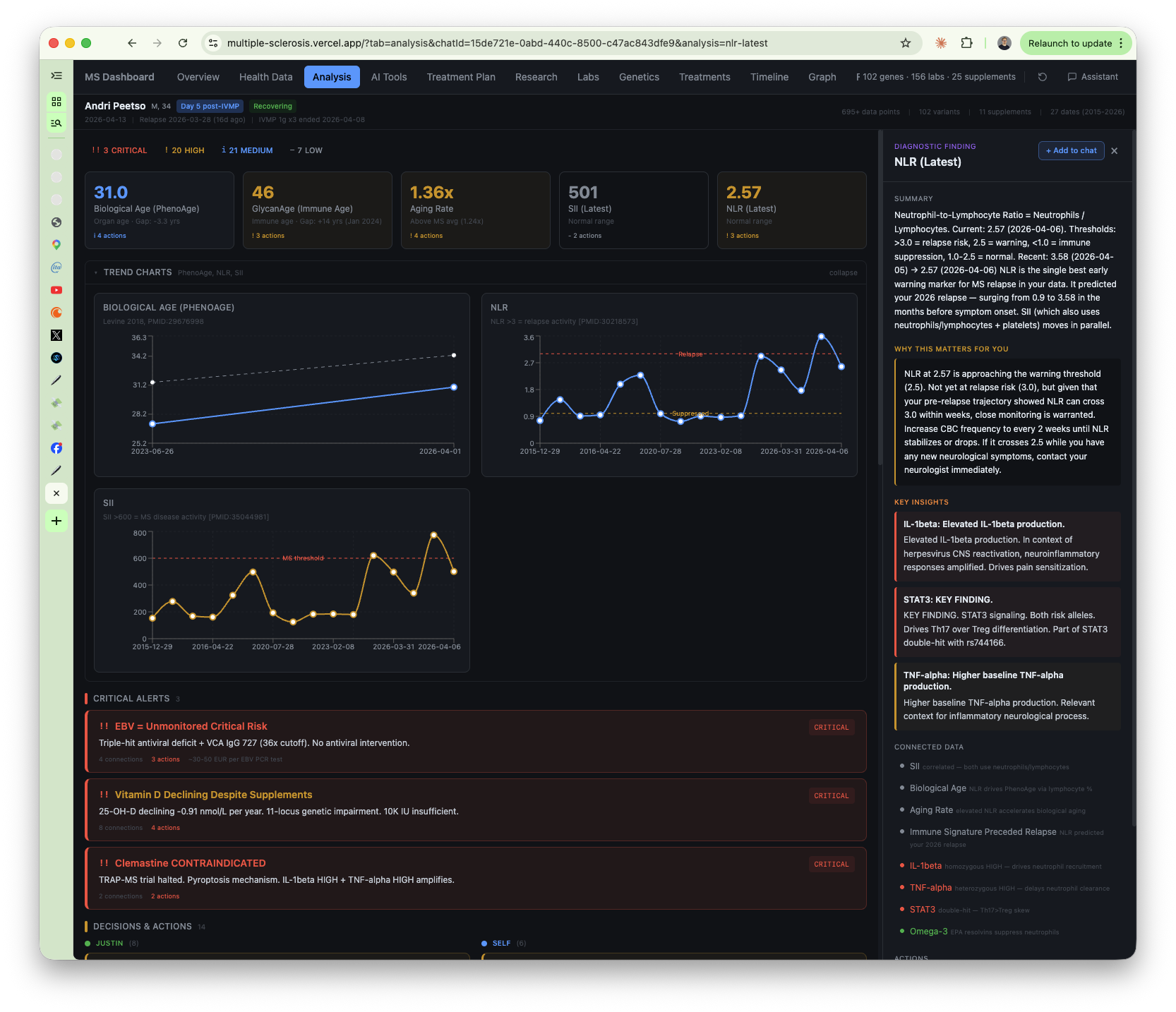Image resolution: width=1176 pixels, height=1012 pixels.
Task: Collapse the Trend Charts section
Action: point(843,272)
